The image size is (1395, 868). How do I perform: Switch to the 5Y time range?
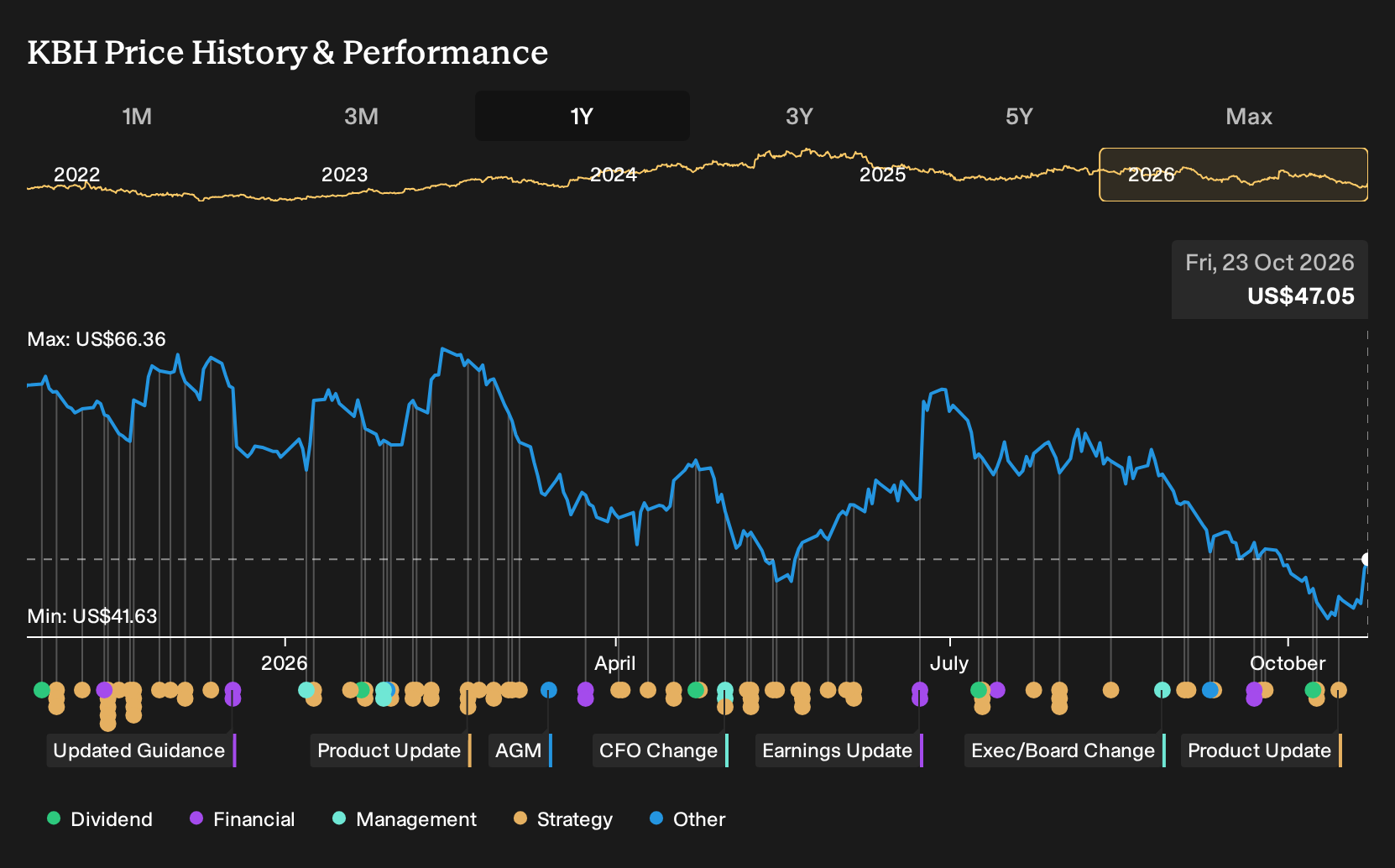(1019, 116)
